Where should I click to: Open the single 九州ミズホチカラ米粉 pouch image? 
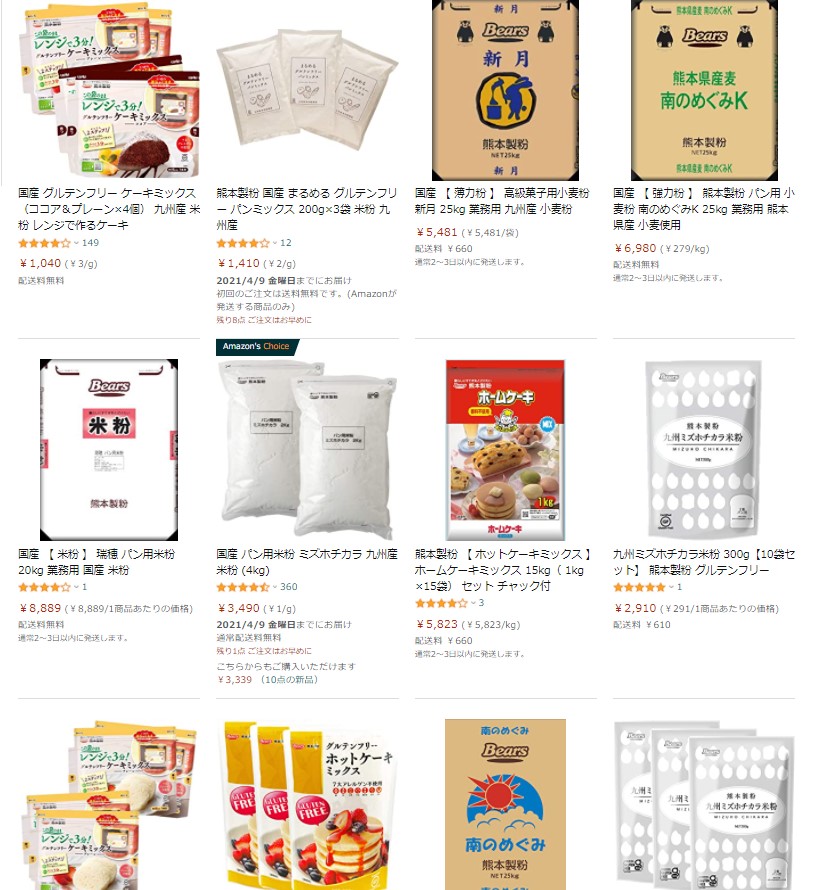[x=704, y=450]
